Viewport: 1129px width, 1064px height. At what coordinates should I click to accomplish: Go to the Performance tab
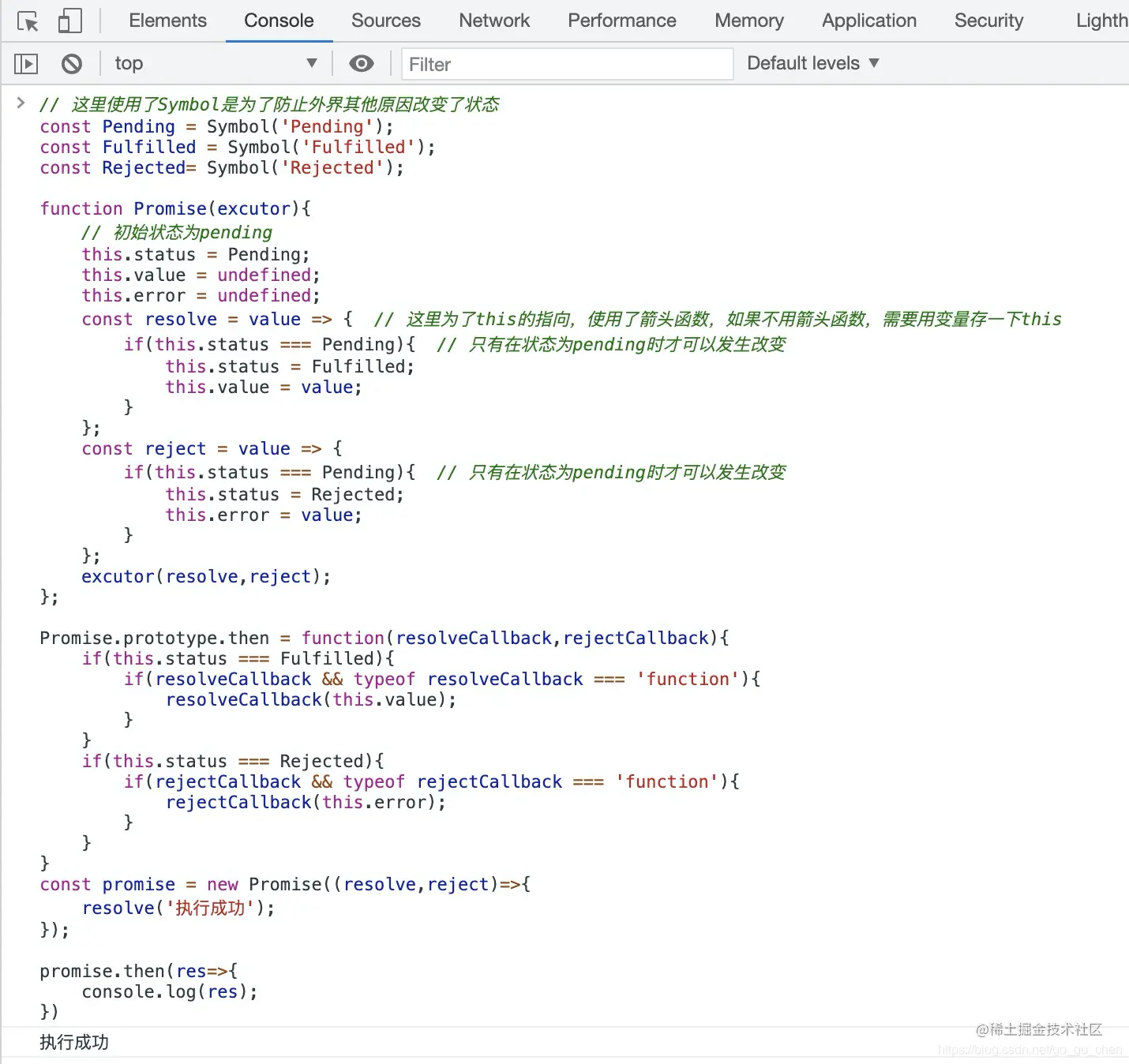point(622,21)
